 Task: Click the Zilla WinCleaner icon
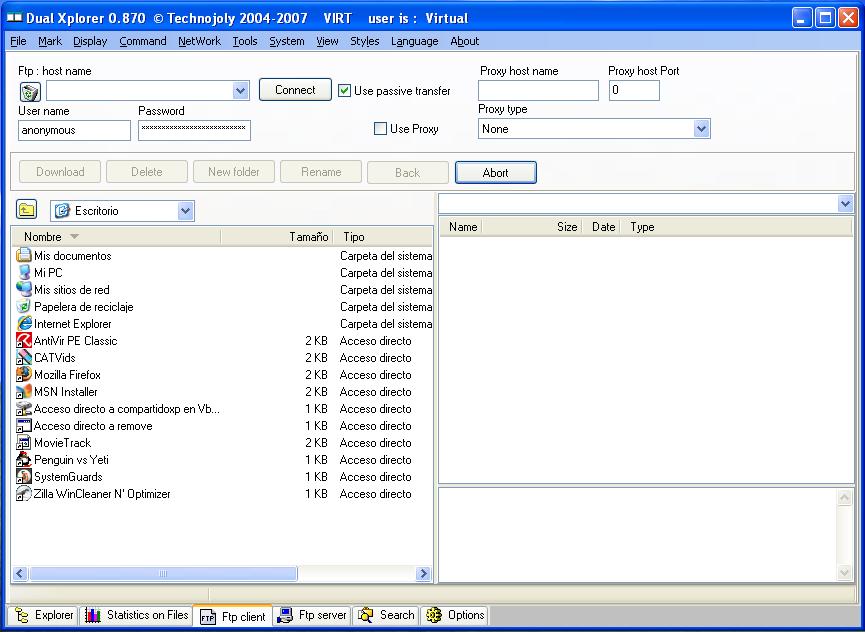24,494
